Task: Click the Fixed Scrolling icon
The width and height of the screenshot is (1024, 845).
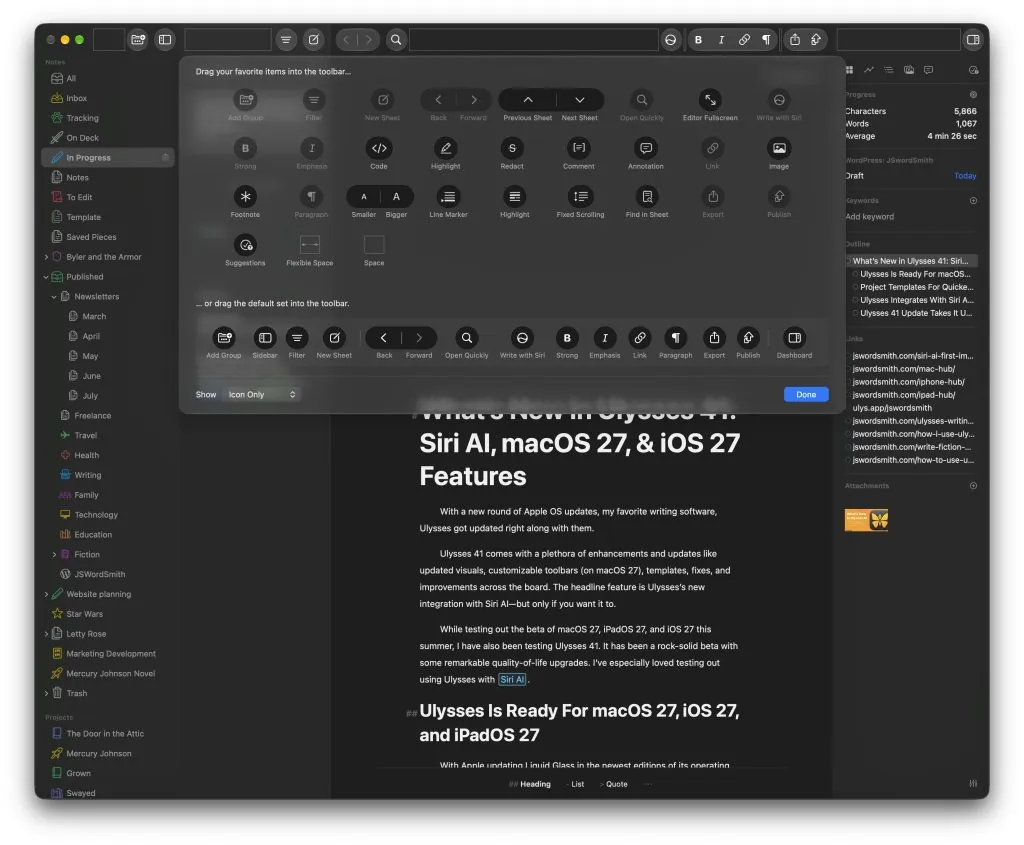Action: pos(581,197)
